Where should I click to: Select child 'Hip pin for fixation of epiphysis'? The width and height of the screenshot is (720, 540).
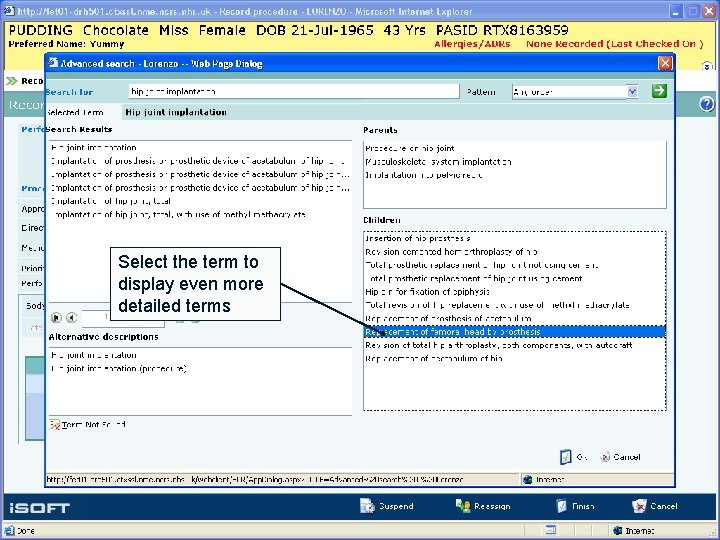click(x=427, y=292)
